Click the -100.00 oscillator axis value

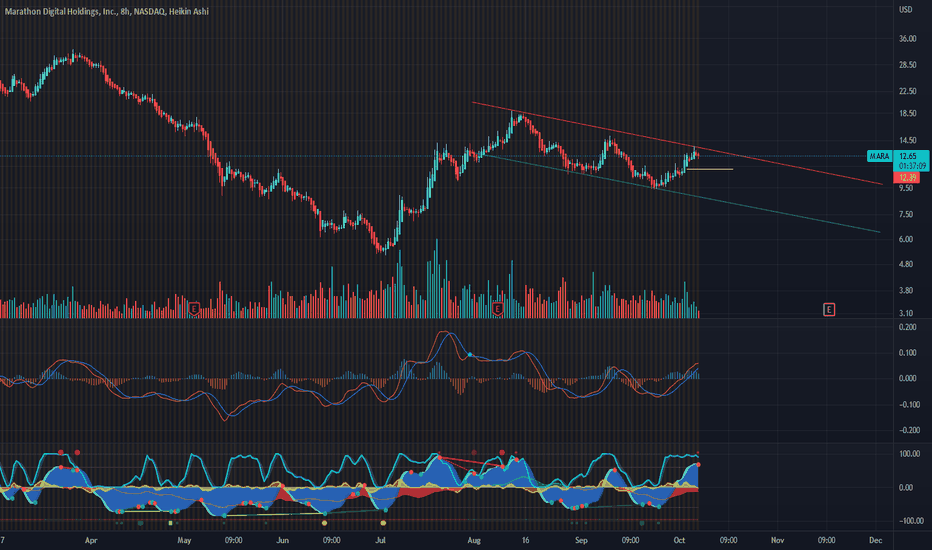(x=909, y=521)
